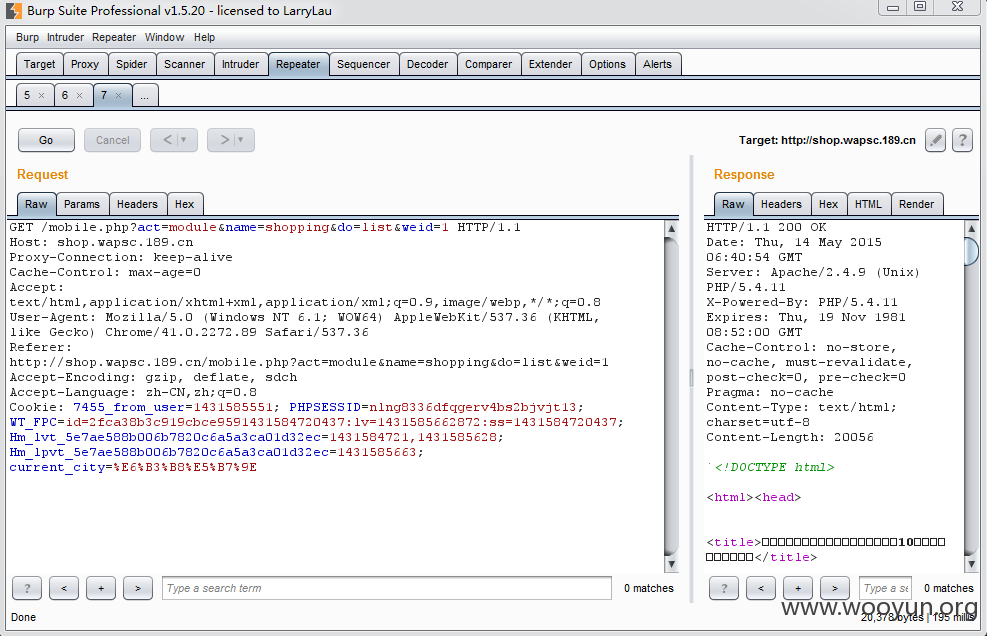Select Repeater sub-tab 5
The height and width of the screenshot is (636, 987).
27,95
